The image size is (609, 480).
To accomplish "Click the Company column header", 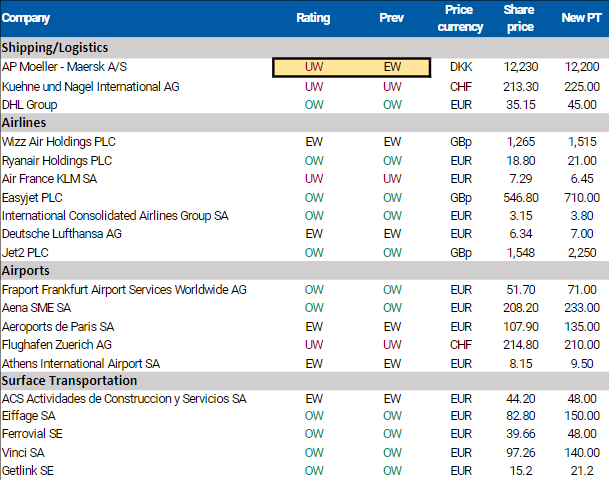I will point(26,18).
